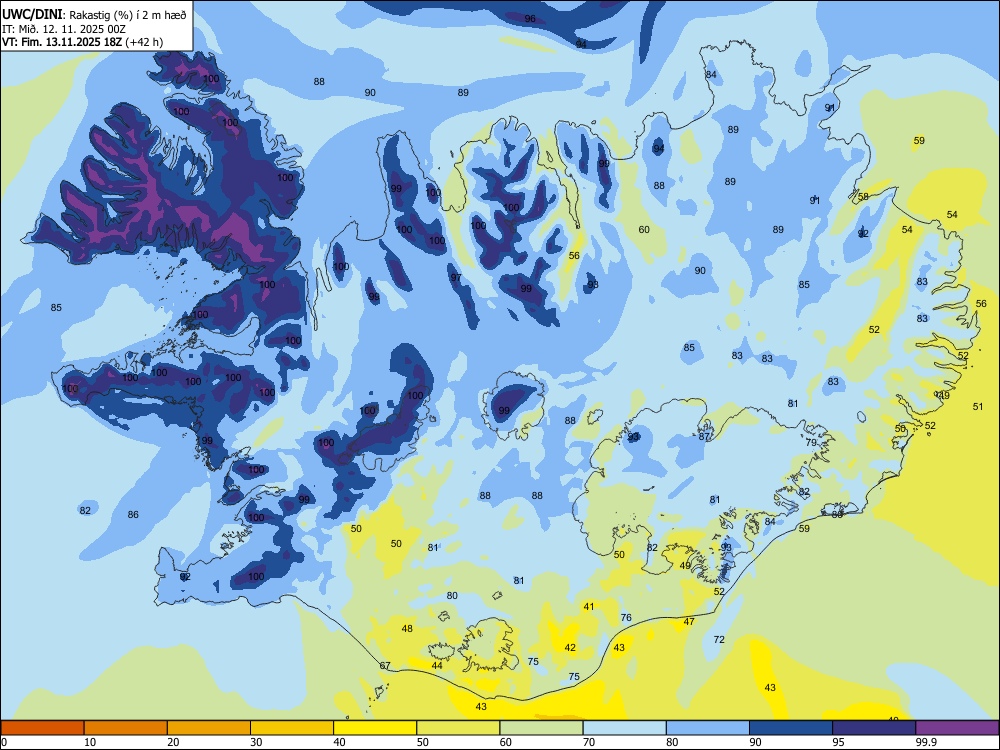Click the 60–70% light green legend swatch

pos(541,728)
